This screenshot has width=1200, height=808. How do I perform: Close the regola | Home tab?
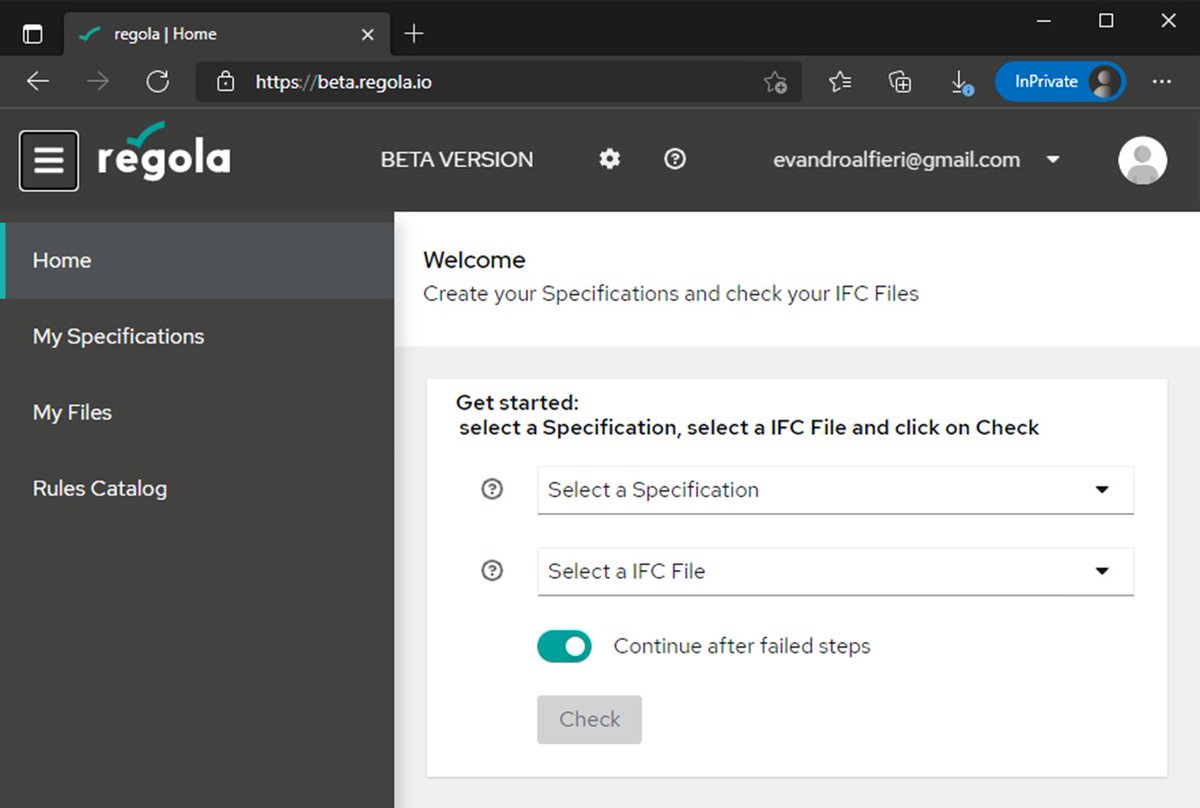(x=368, y=34)
